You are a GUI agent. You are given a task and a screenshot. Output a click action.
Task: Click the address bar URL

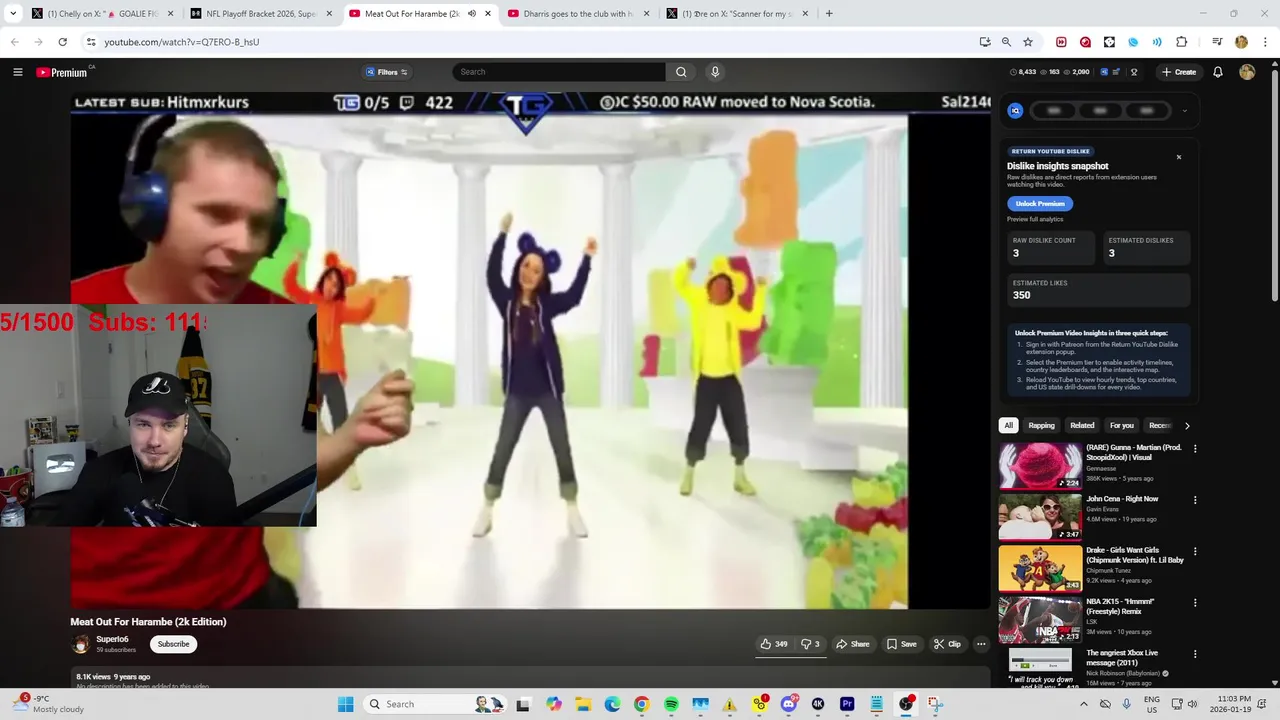[182, 42]
